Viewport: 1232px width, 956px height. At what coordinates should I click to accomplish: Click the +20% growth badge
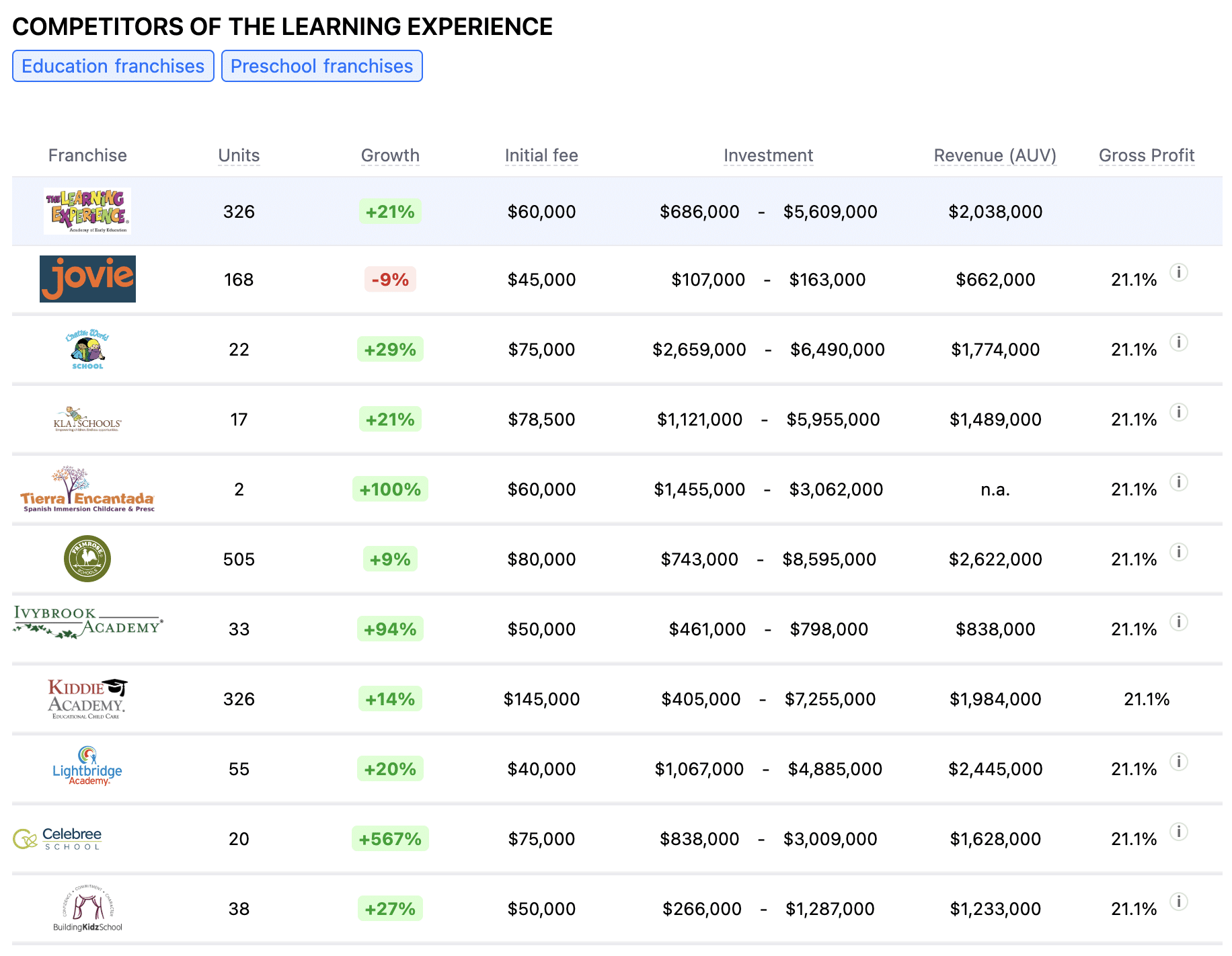[390, 768]
